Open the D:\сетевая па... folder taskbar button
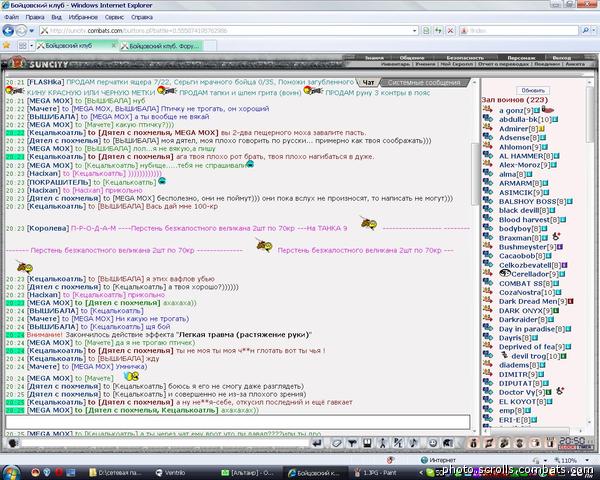This screenshot has width=600, height=480. coord(115,473)
